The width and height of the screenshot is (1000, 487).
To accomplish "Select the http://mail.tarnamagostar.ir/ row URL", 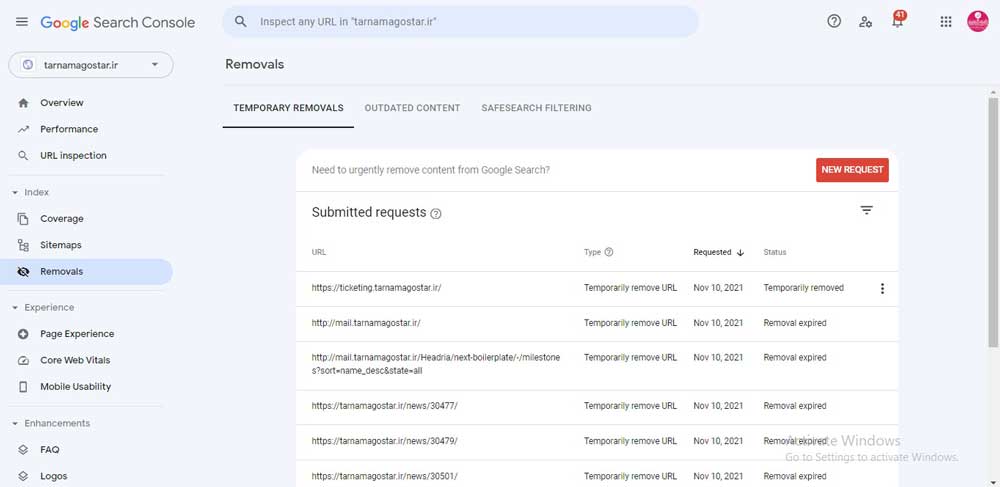I will (366, 323).
